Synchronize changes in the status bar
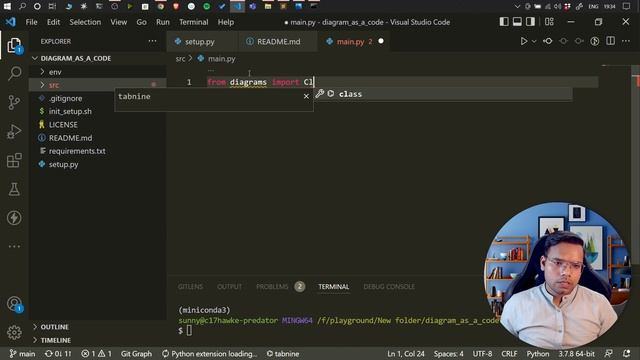Viewport: 640px width, 360px height. [x=58, y=353]
